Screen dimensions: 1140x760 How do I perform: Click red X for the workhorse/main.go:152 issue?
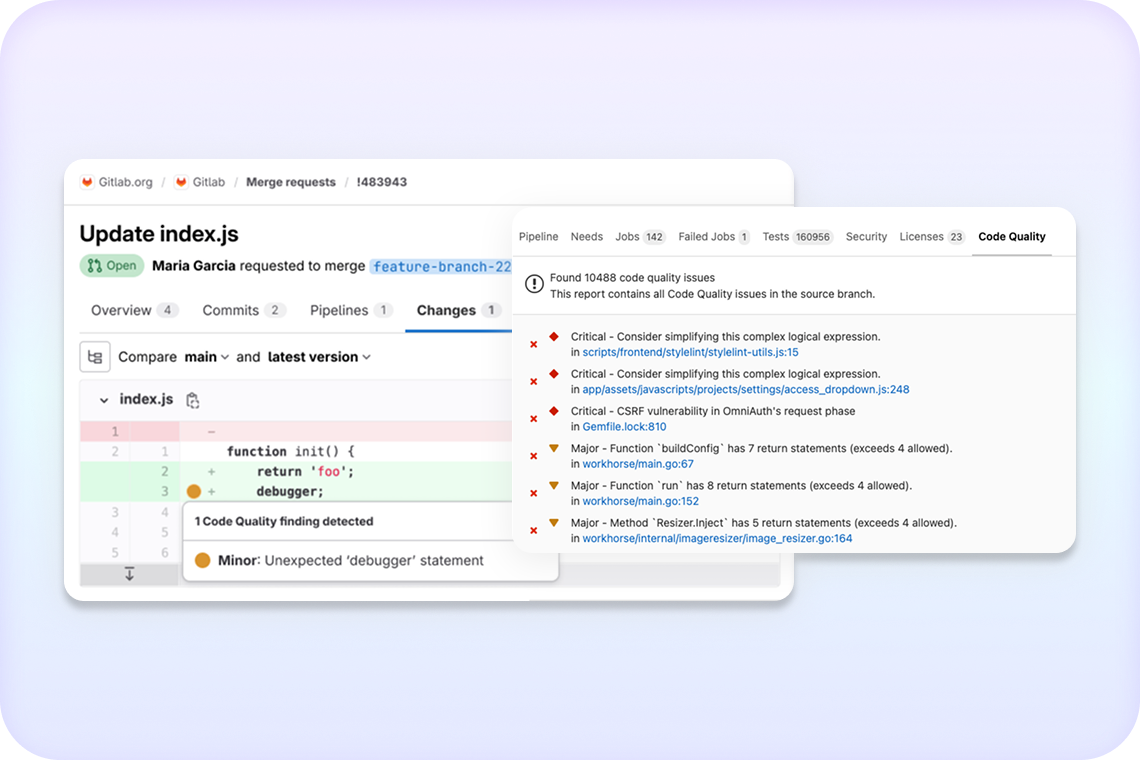[x=534, y=493]
